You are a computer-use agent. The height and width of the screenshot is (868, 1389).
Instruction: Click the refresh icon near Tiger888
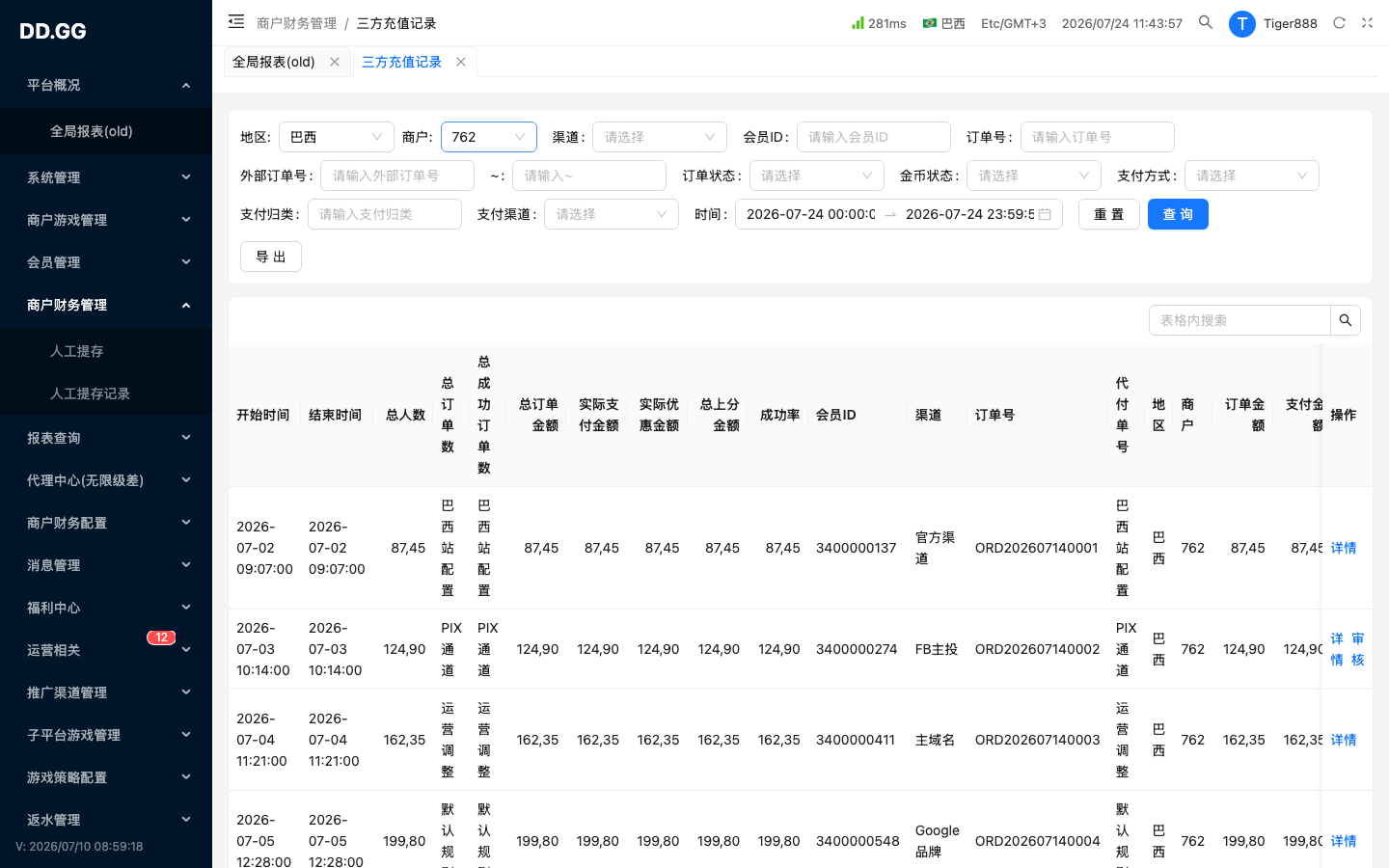pos(1339,22)
